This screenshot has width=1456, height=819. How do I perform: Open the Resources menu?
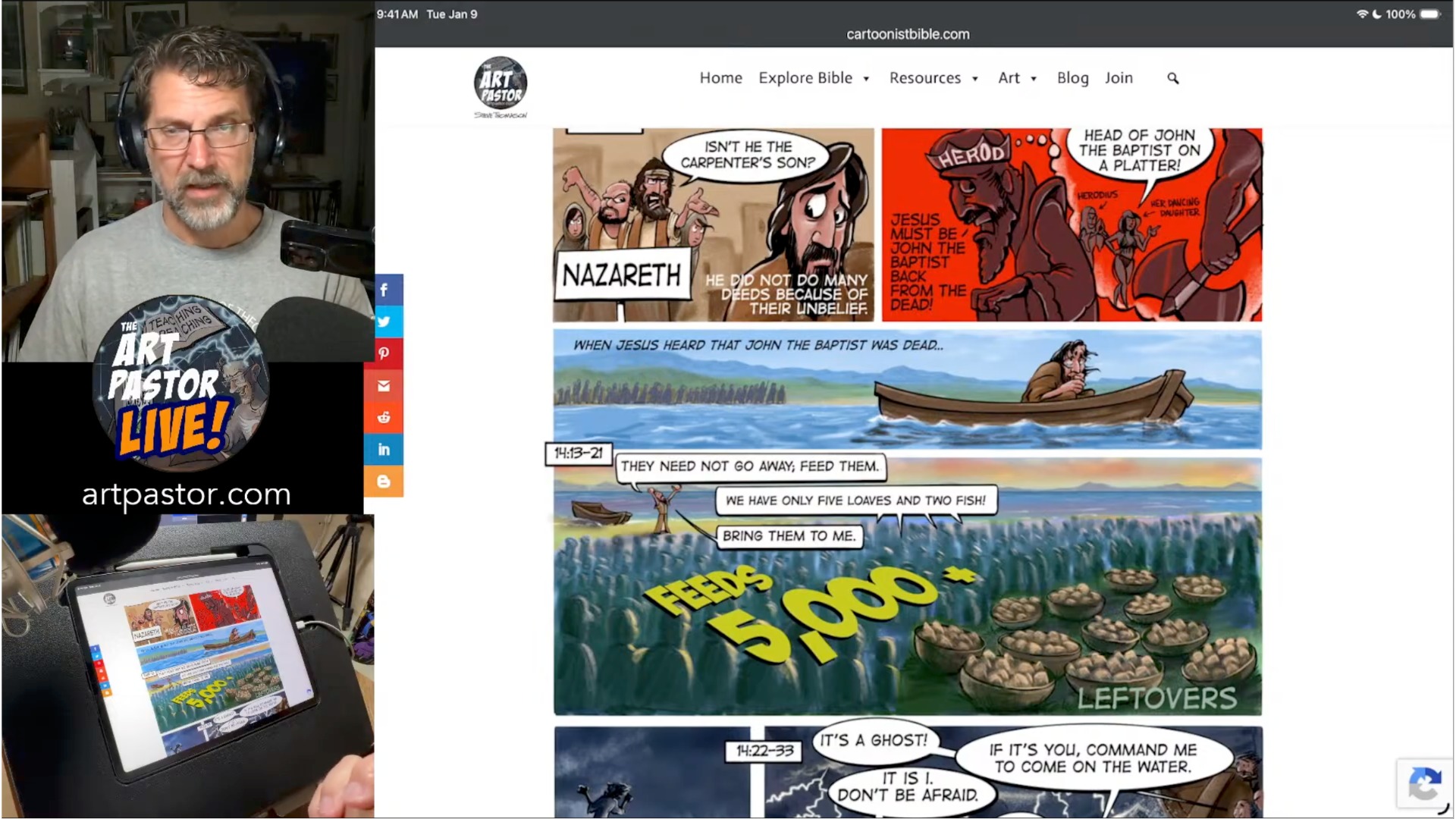925,78
